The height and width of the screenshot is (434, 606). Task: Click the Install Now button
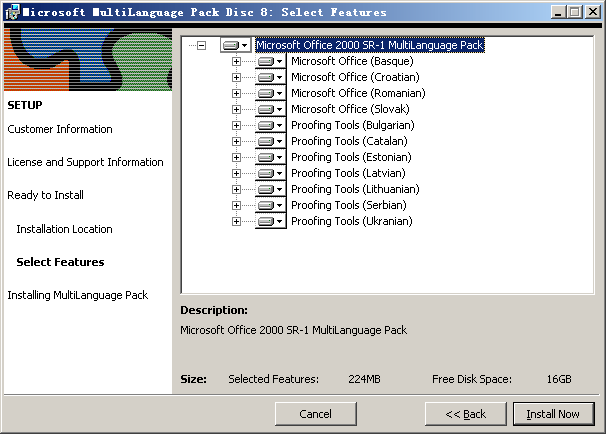click(x=553, y=414)
